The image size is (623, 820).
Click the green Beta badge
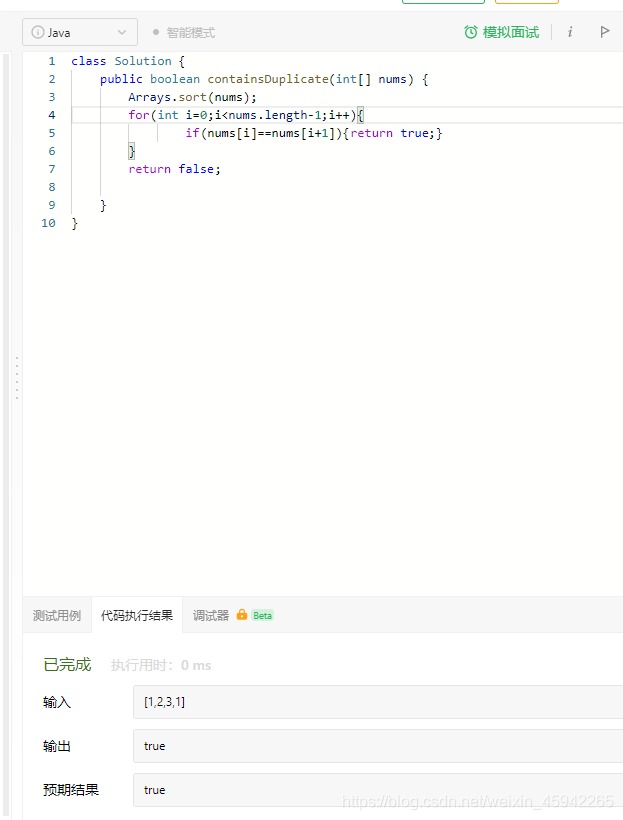click(262, 616)
